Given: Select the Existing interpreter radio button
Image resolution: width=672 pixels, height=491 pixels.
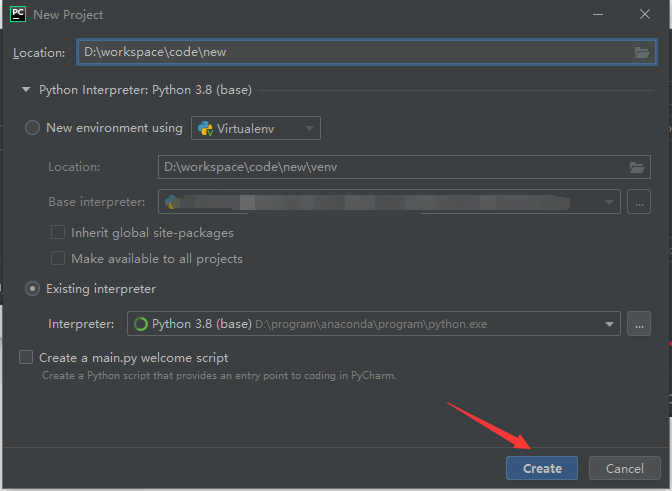Looking at the screenshot, I should pos(32,289).
